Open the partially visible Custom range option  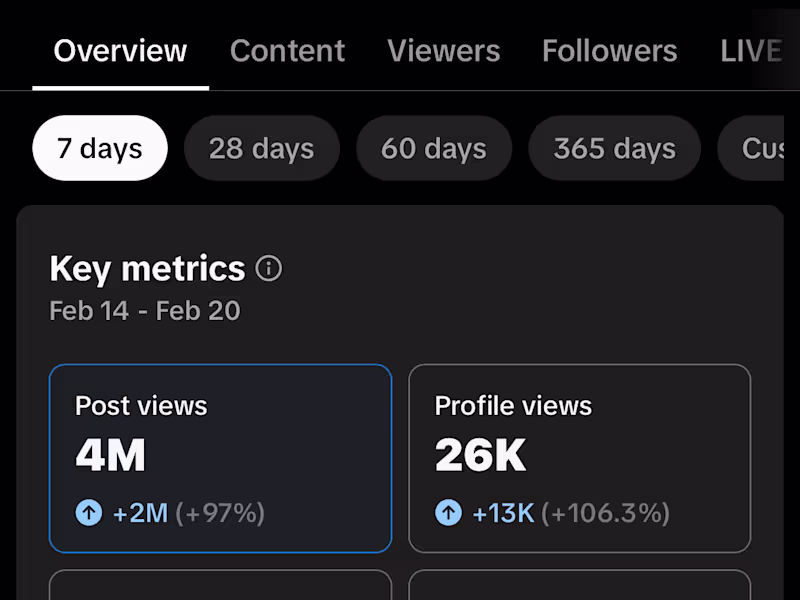point(760,149)
